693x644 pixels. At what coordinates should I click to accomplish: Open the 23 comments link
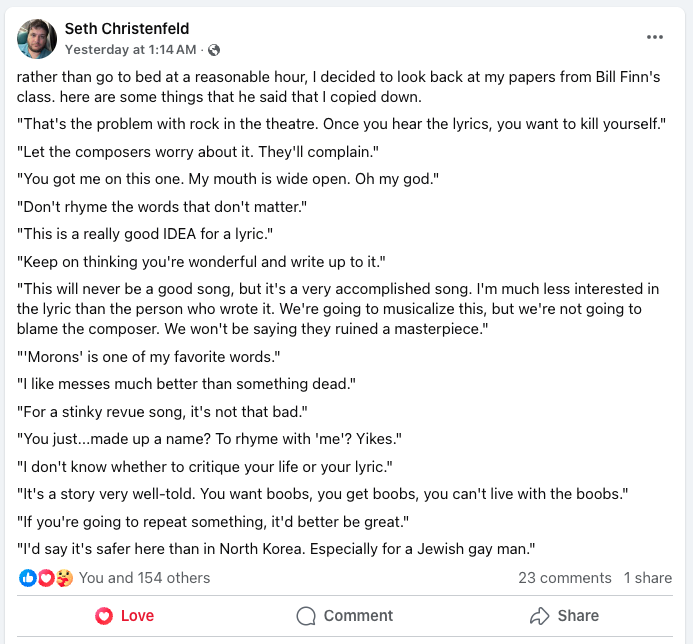tap(564, 578)
